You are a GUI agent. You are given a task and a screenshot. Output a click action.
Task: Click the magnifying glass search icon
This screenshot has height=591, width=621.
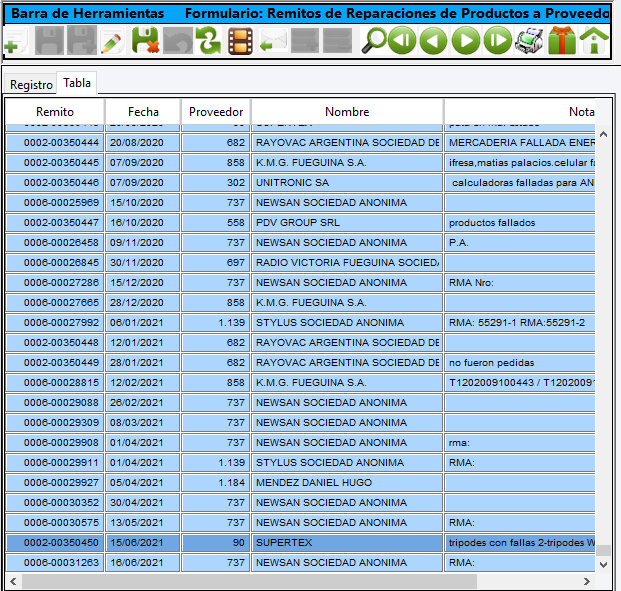(x=373, y=40)
